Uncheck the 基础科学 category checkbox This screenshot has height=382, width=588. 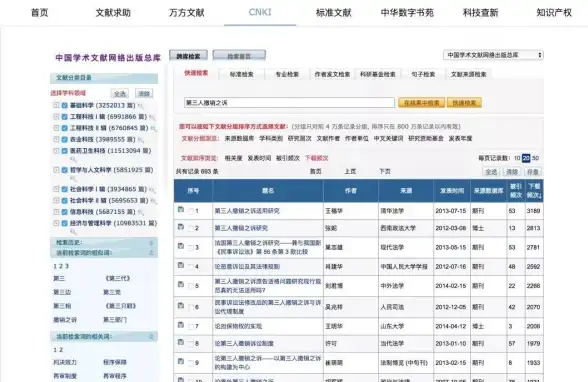64,106
